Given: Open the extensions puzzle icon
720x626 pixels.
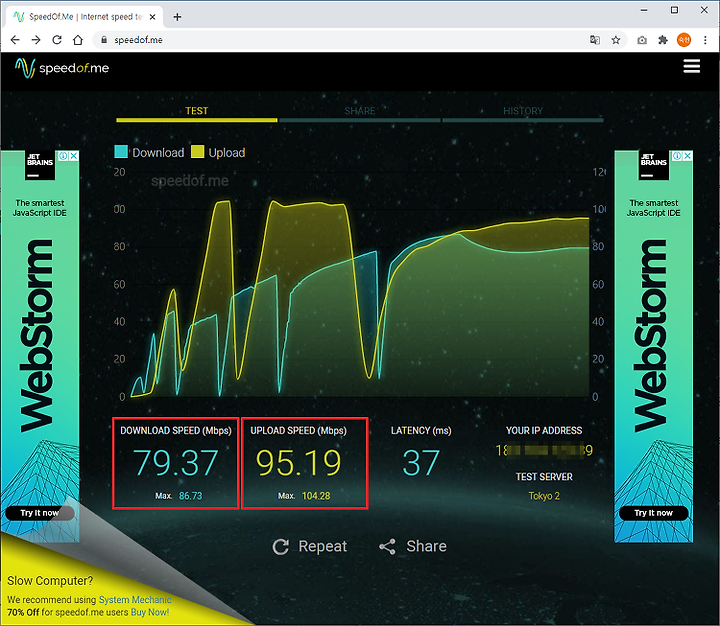Looking at the screenshot, I should pos(663,40).
